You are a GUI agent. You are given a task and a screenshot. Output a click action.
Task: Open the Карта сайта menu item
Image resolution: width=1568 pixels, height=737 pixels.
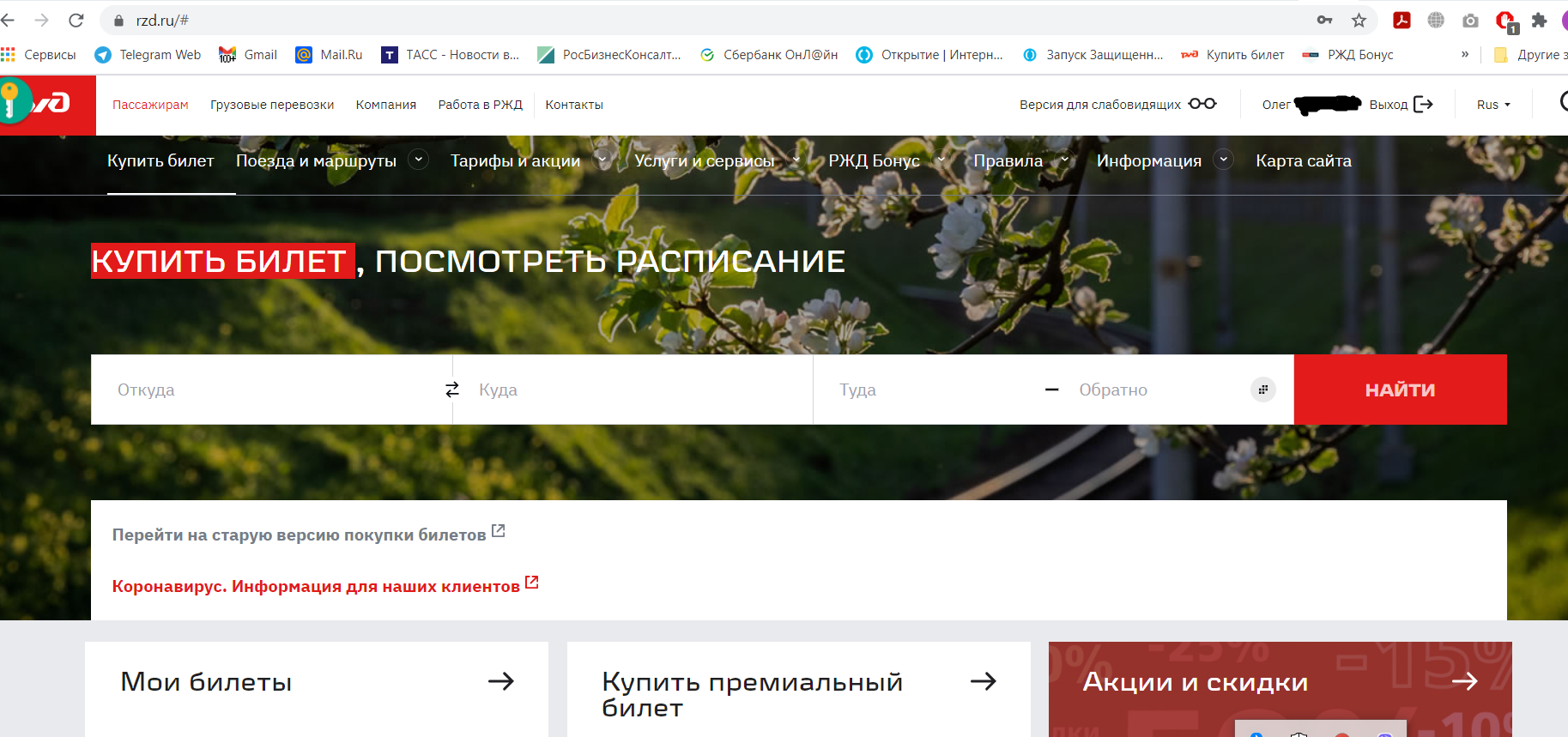(1303, 160)
